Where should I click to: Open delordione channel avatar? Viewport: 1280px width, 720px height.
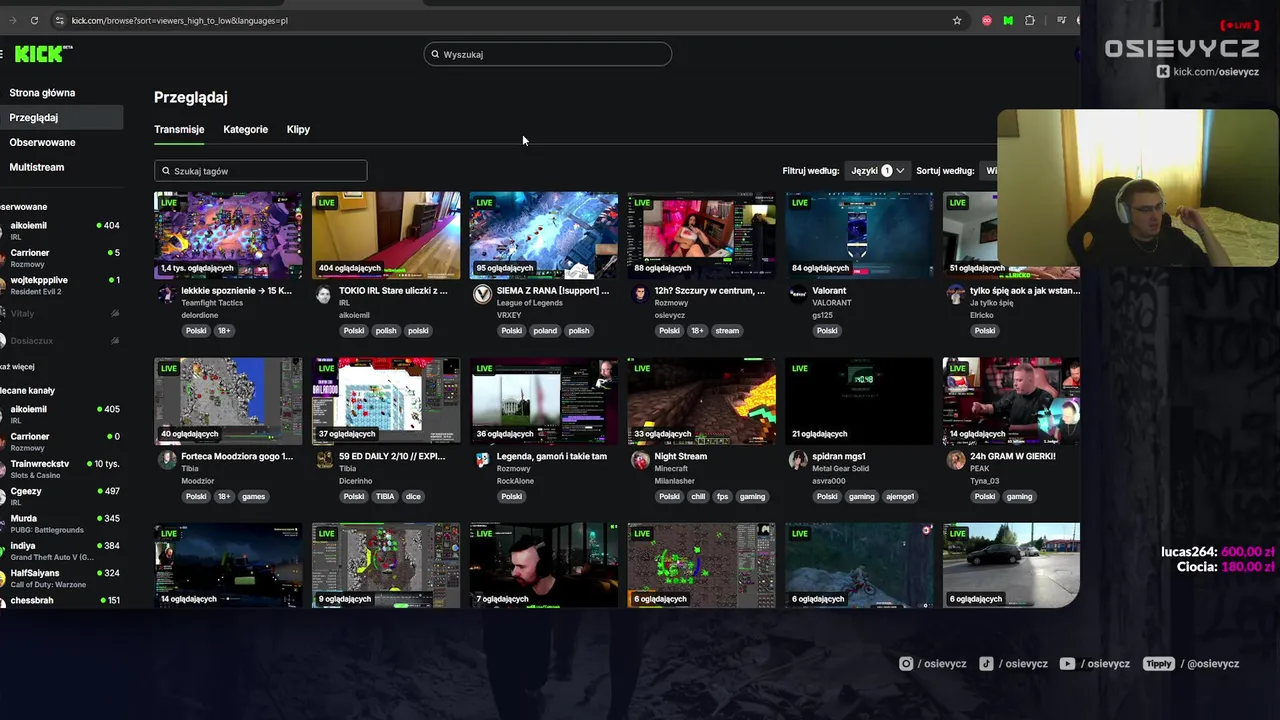coord(166,294)
